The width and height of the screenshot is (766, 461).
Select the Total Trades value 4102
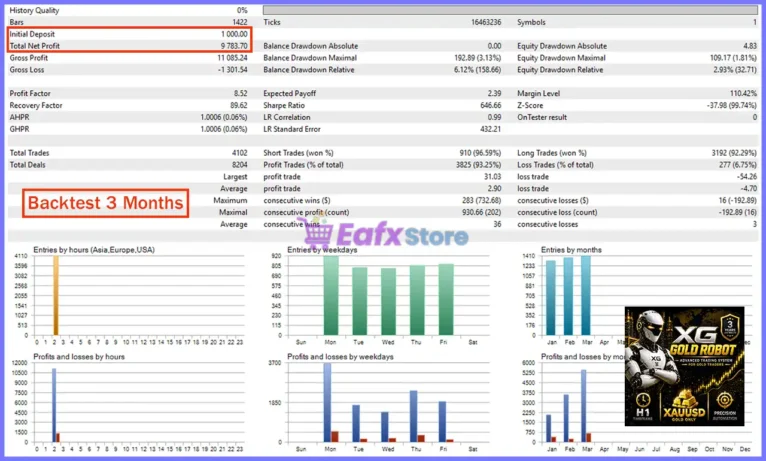(x=239, y=153)
